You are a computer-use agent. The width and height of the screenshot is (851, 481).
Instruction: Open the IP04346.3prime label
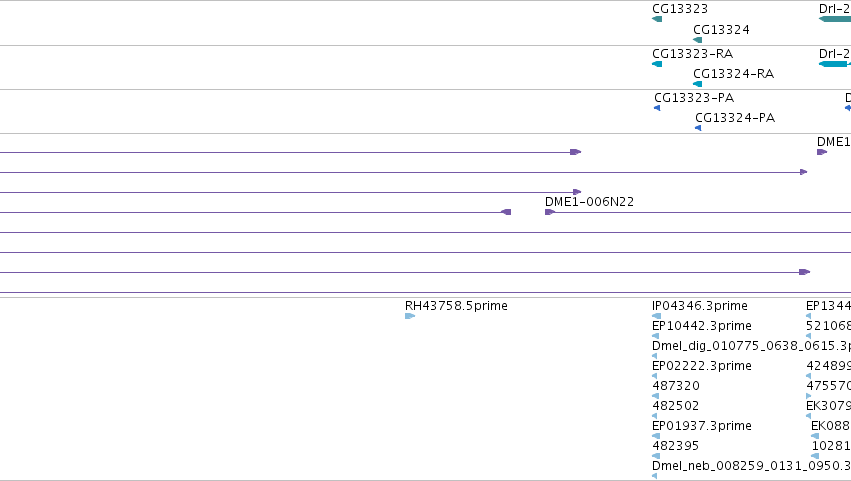(x=700, y=306)
